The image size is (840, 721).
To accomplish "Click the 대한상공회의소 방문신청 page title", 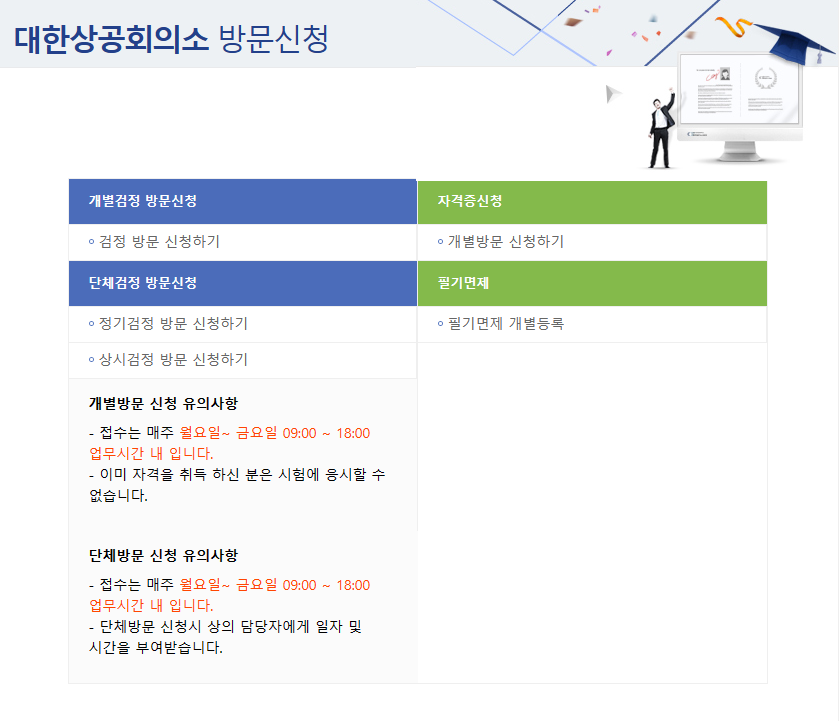I will pos(171,39).
